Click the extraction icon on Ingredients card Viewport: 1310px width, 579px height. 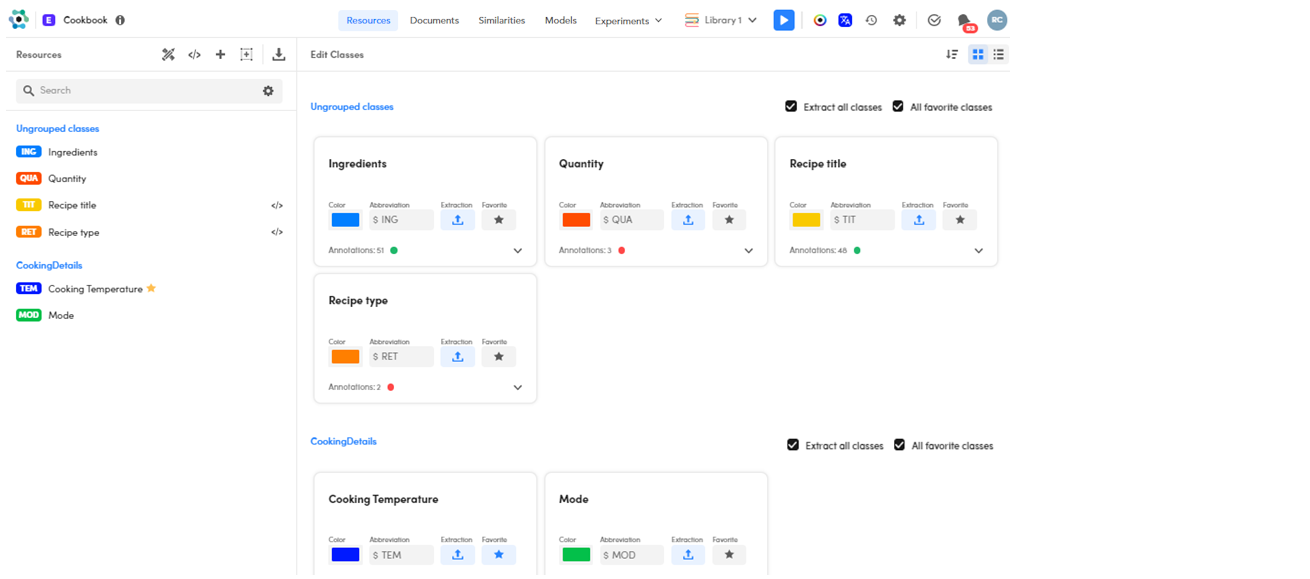point(457,220)
